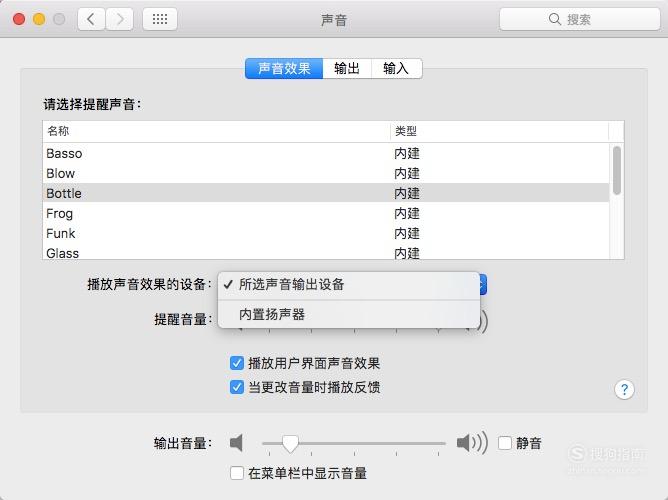Open help with the question mark button
This screenshot has height=500, width=668.
[624, 389]
